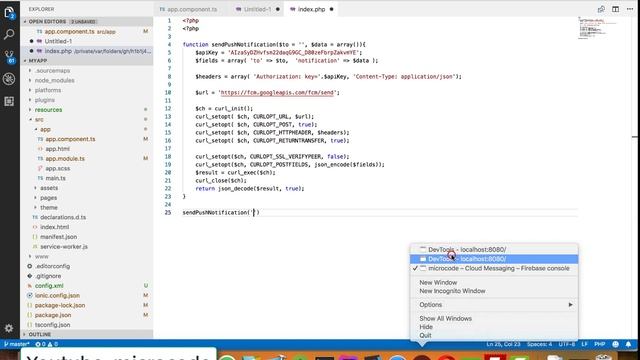Open the editor More Actions ellipsis
The height and width of the screenshot is (360, 640).
click(x=630, y=9)
